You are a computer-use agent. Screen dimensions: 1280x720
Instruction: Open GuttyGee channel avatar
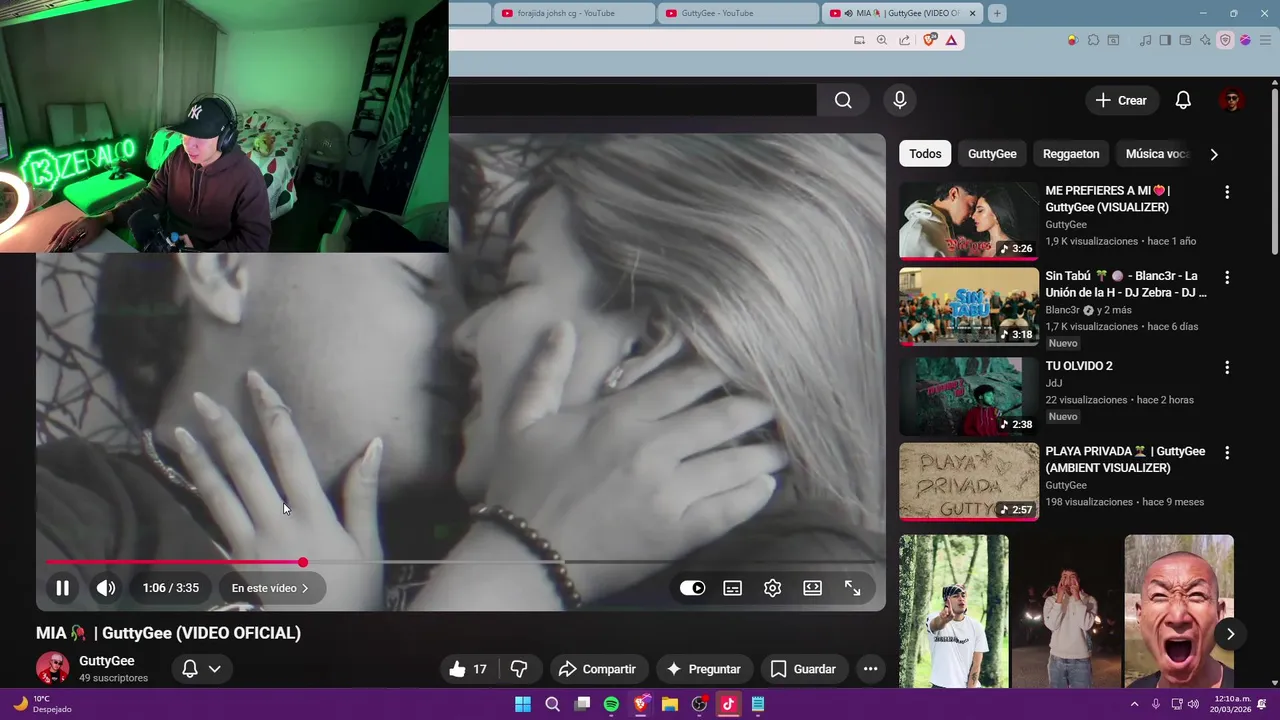[52, 668]
